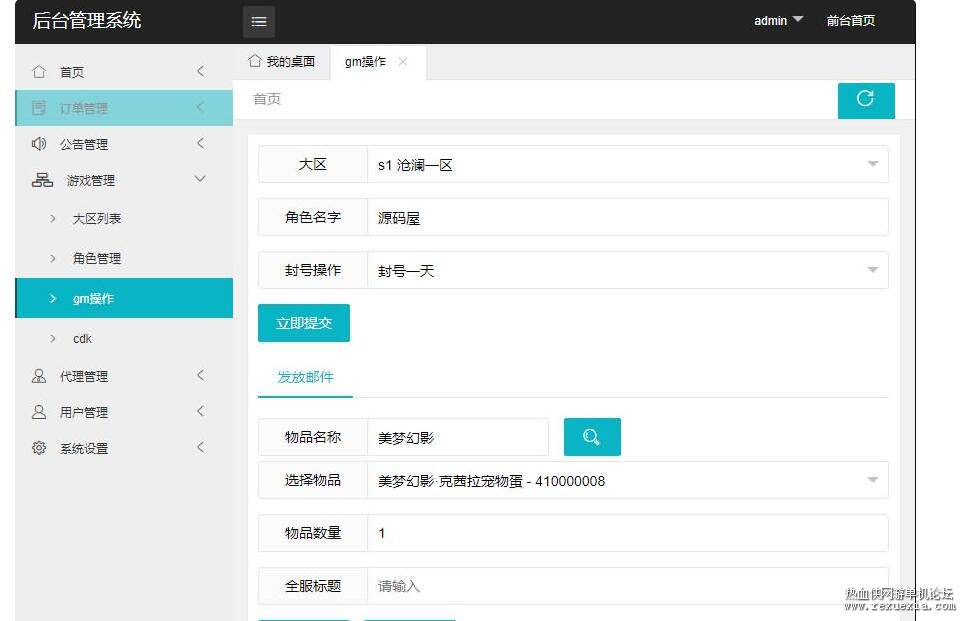The height and width of the screenshot is (621, 964).
Task: Click the 大区 field label
Action: (x=312, y=164)
